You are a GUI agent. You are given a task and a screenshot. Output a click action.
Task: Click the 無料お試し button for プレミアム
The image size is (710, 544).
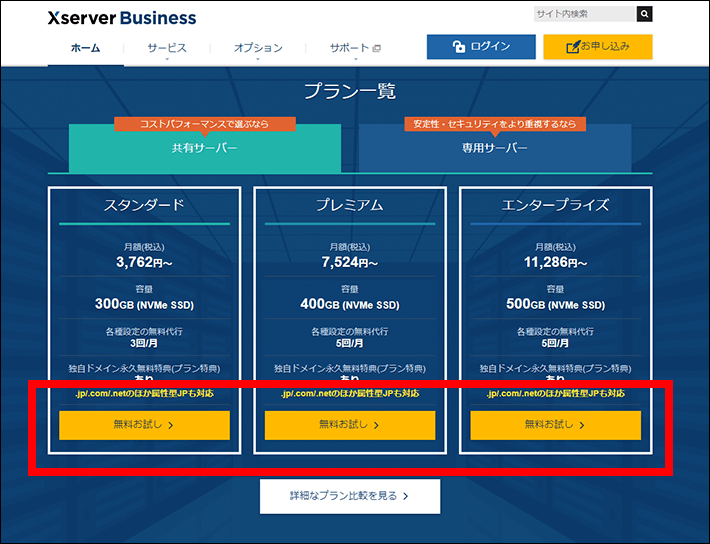tap(350, 425)
